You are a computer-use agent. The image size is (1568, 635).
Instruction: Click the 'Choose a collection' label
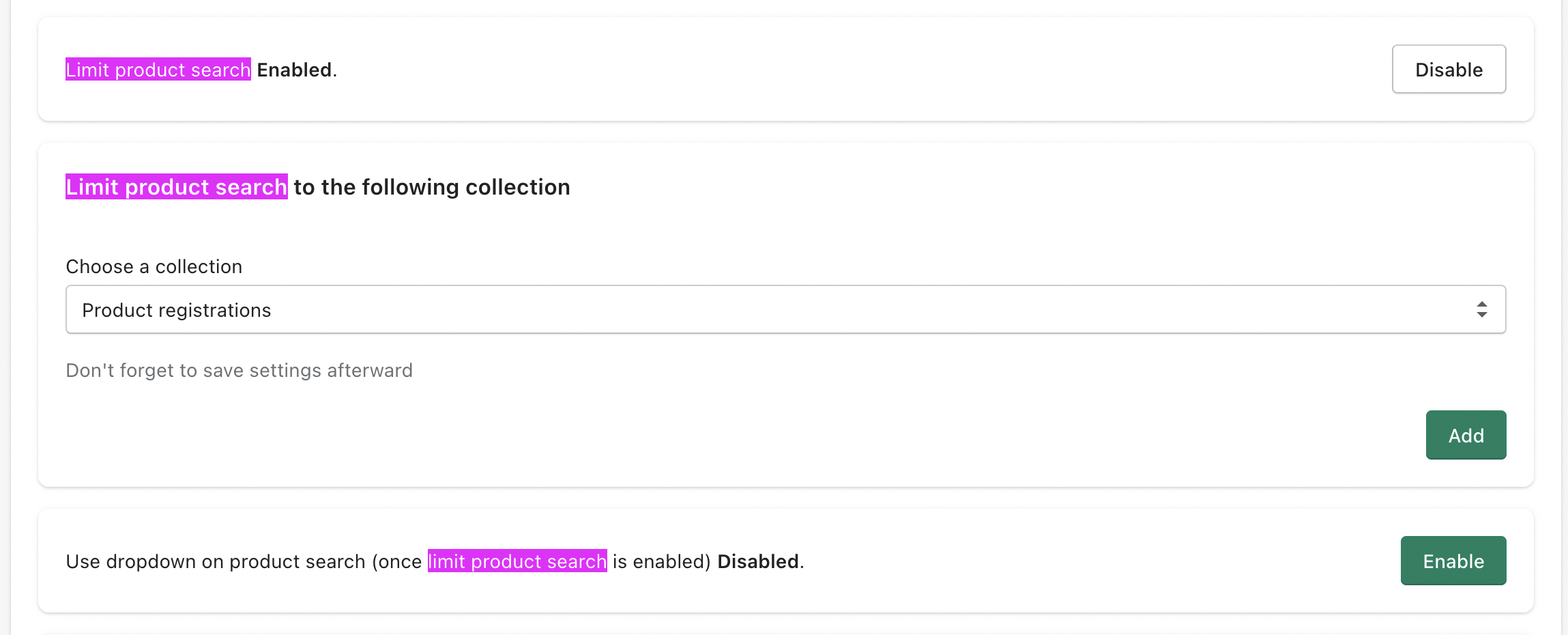click(154, 267)
